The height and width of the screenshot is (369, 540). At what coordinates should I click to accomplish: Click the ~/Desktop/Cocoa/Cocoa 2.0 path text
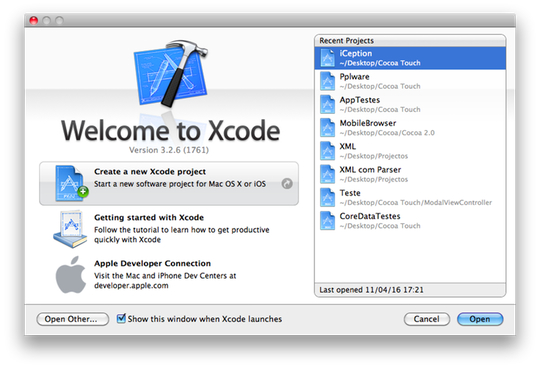pos(387,133)
